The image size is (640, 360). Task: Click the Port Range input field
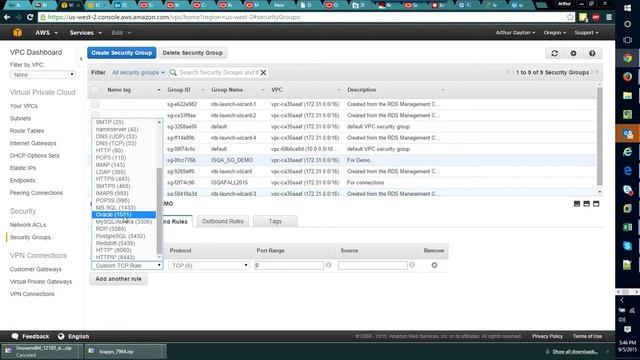[x=289, y=265]
